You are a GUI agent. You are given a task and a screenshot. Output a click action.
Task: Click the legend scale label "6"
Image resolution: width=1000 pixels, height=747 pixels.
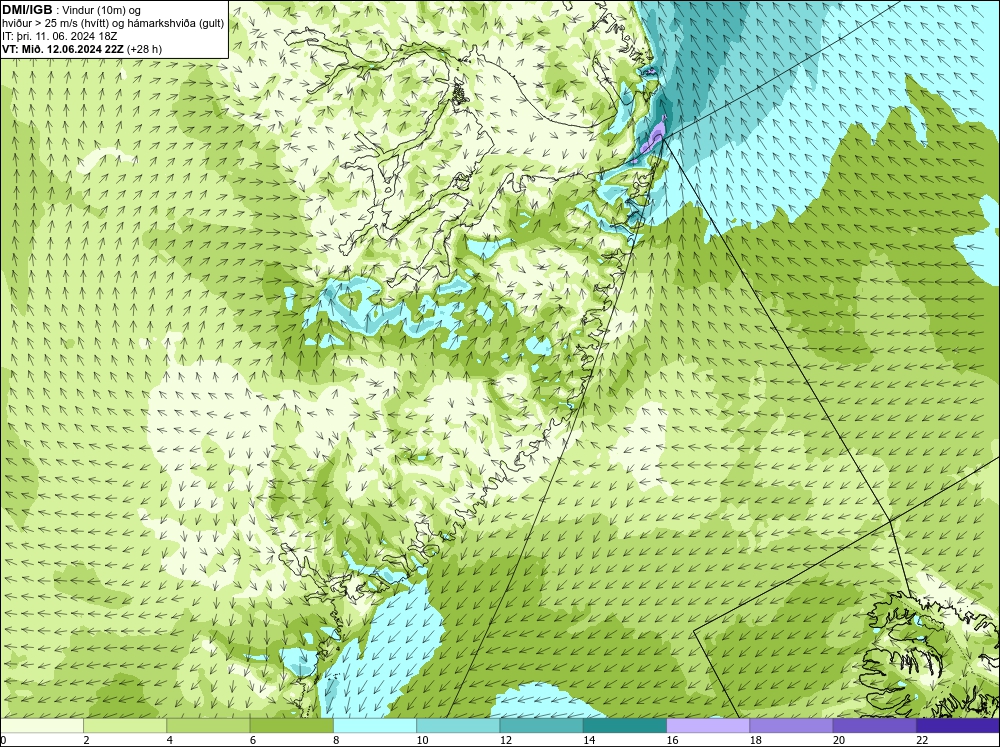253,740
